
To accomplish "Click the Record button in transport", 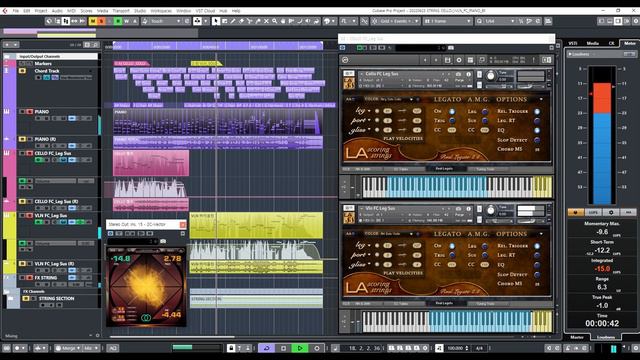I will point(317,348).
